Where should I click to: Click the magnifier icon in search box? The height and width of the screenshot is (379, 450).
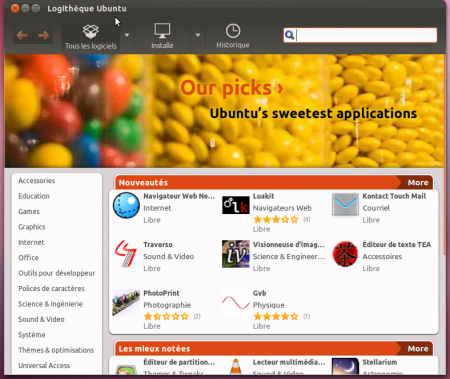click(x=289, y=35)
